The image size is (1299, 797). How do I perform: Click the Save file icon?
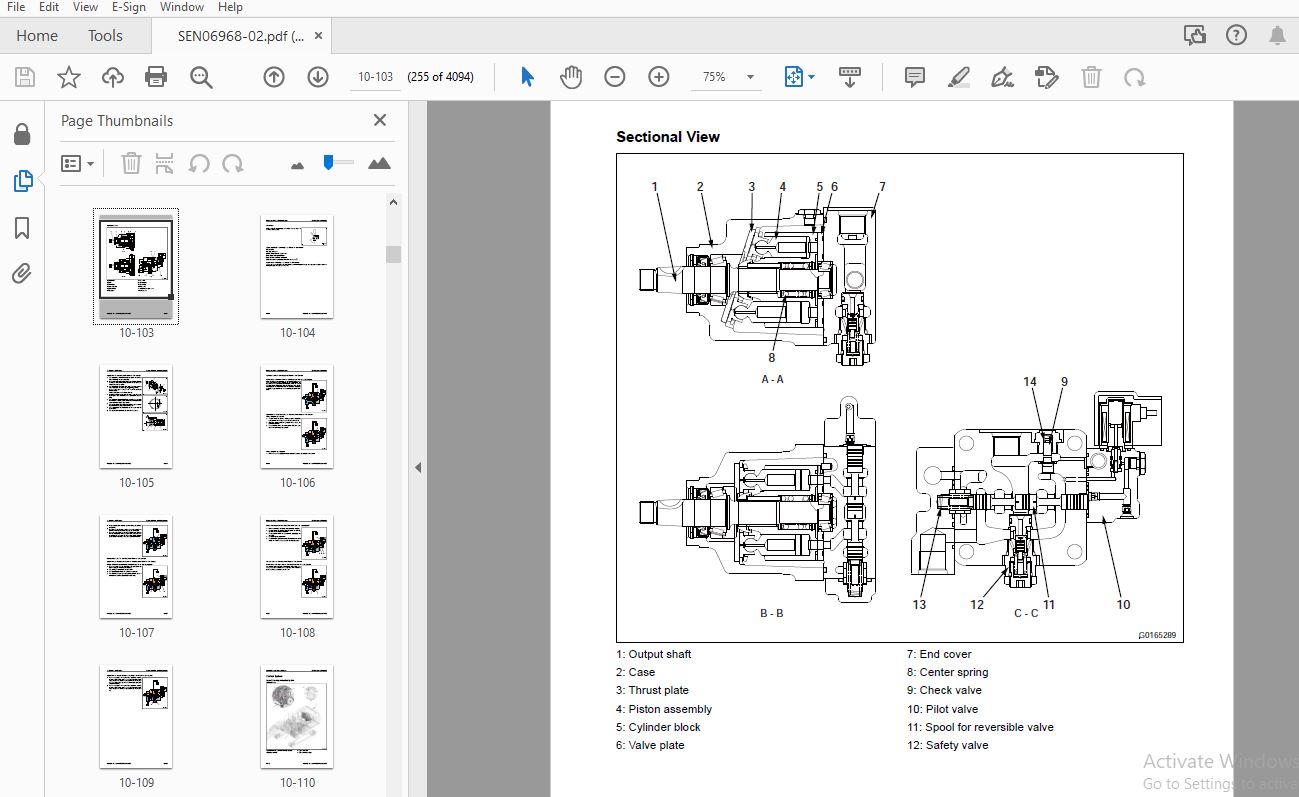tap(25, 77)
